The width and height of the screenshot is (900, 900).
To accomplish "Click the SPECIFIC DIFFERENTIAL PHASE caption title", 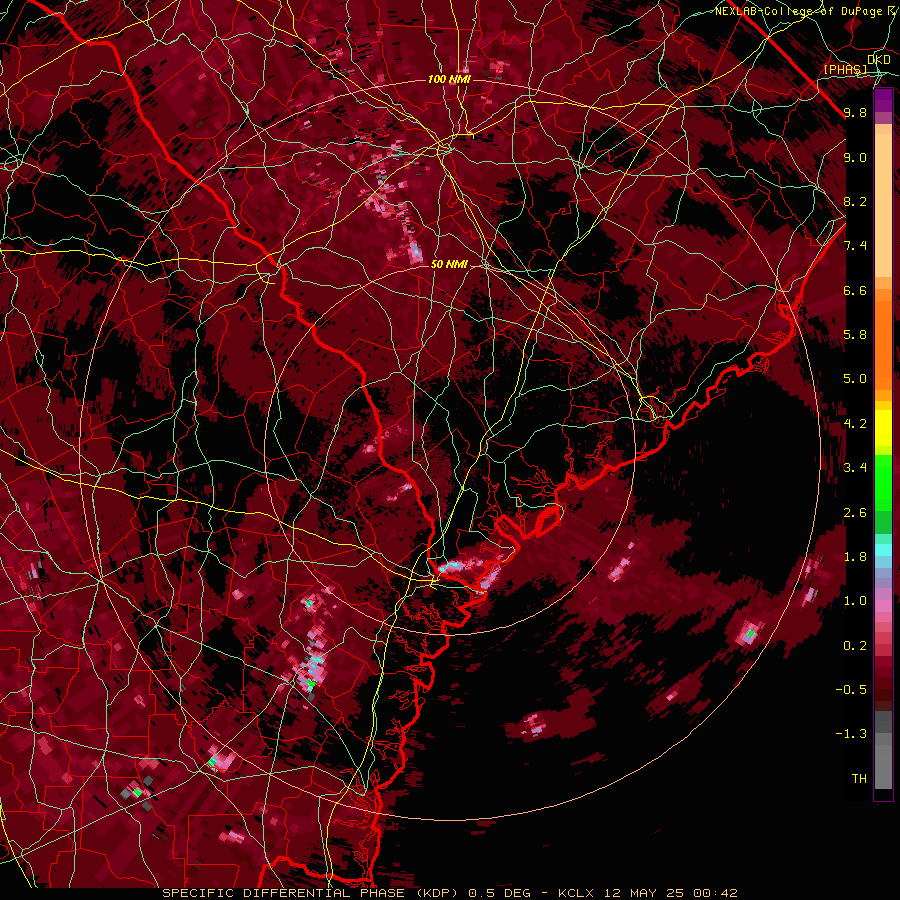I will tap(285, 893).
